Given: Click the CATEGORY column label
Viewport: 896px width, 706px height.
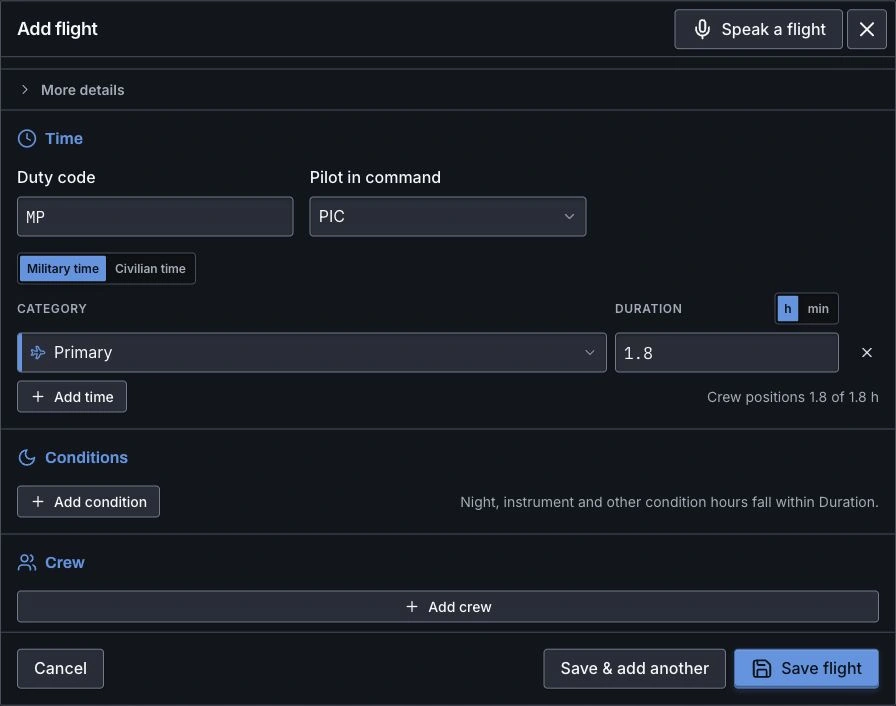Looking at the screenshot, I should (x=52, y=308).
